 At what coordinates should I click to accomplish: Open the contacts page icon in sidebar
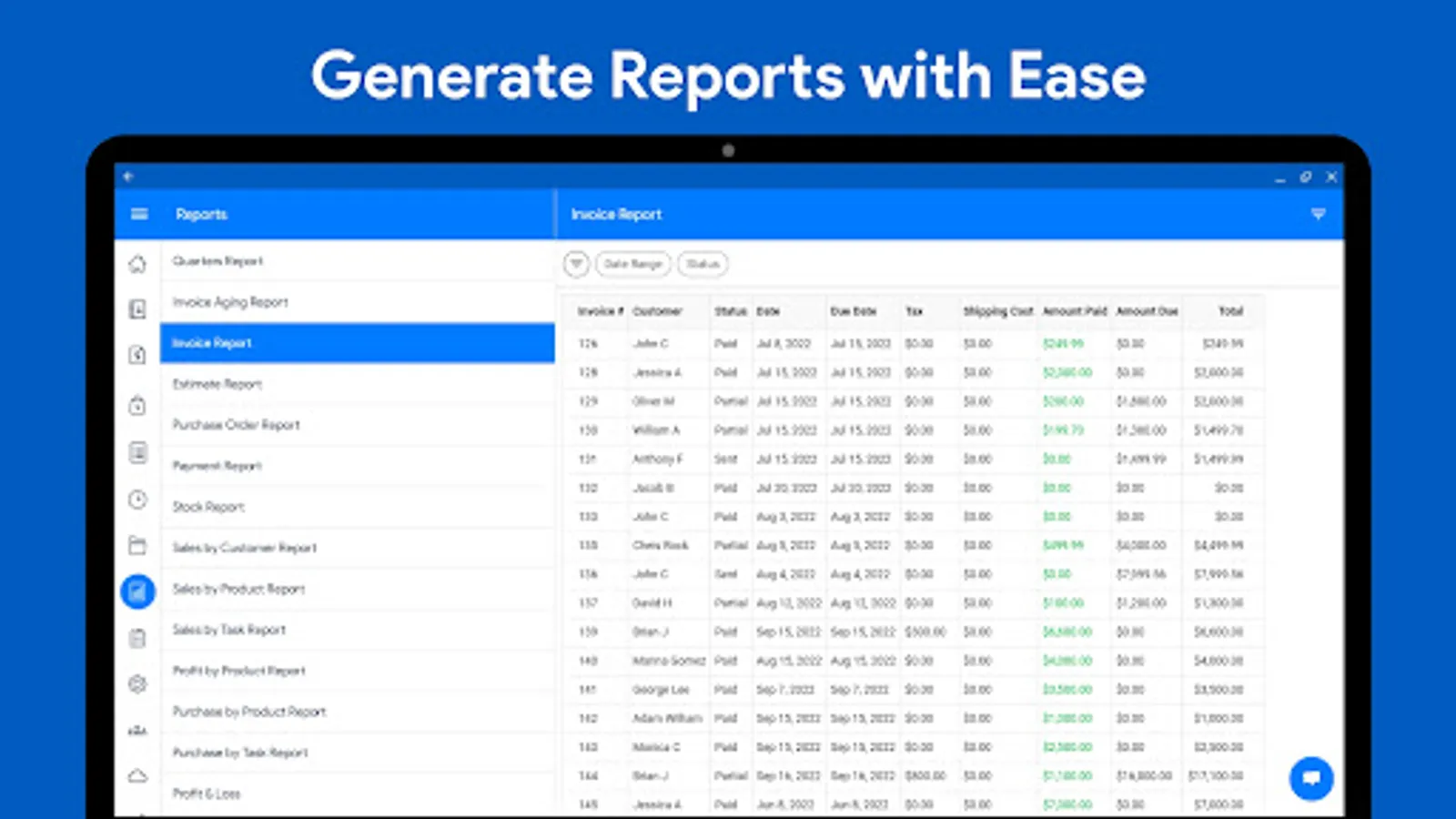click(x=137, y=309)
